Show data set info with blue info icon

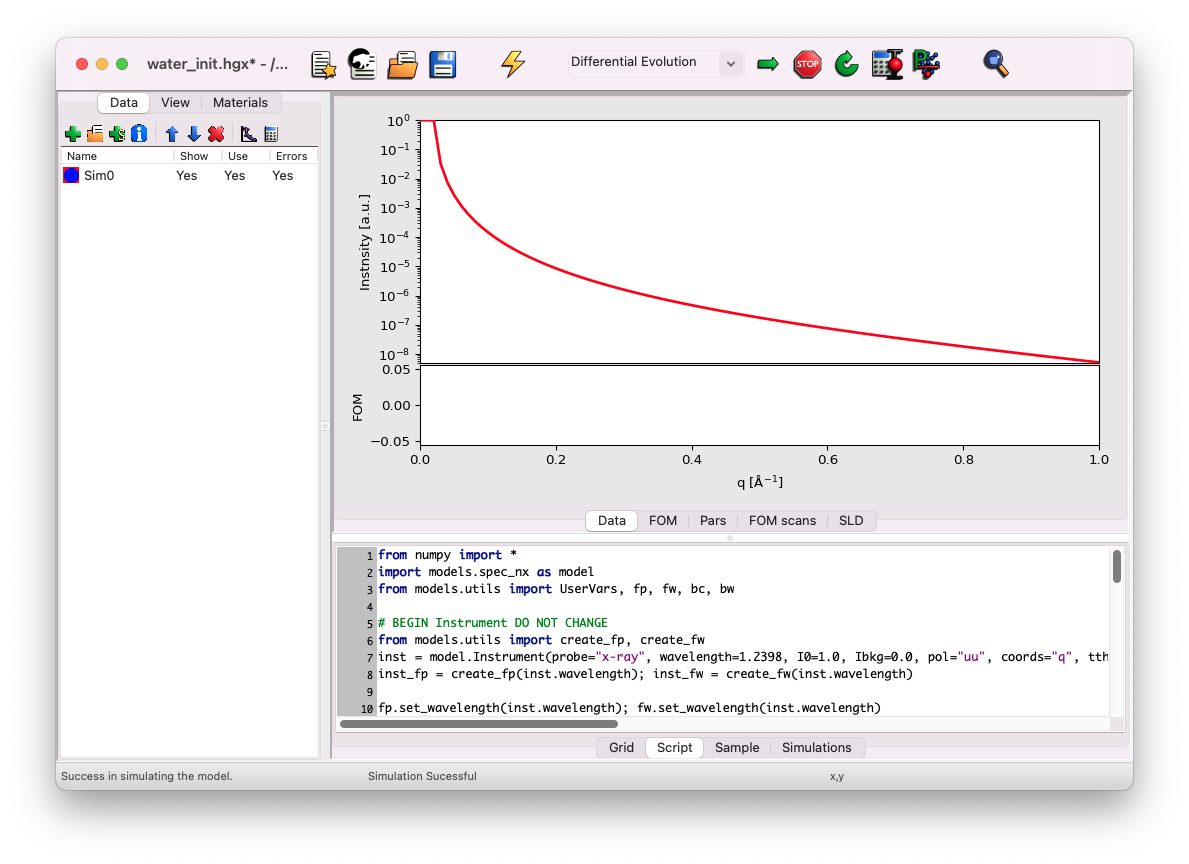click(x=139, y=134)
